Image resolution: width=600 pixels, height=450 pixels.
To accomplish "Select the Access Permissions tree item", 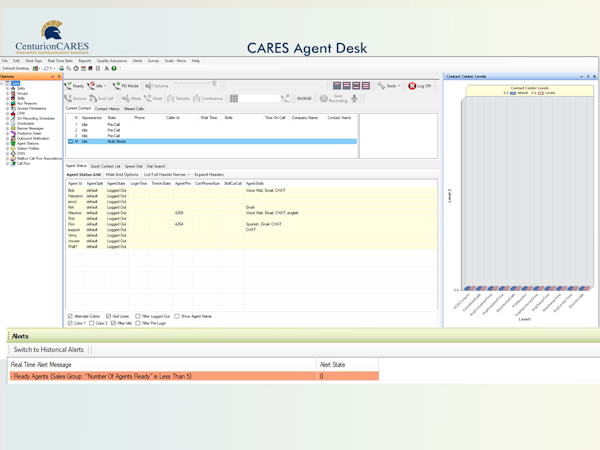I will pos(31,108).
